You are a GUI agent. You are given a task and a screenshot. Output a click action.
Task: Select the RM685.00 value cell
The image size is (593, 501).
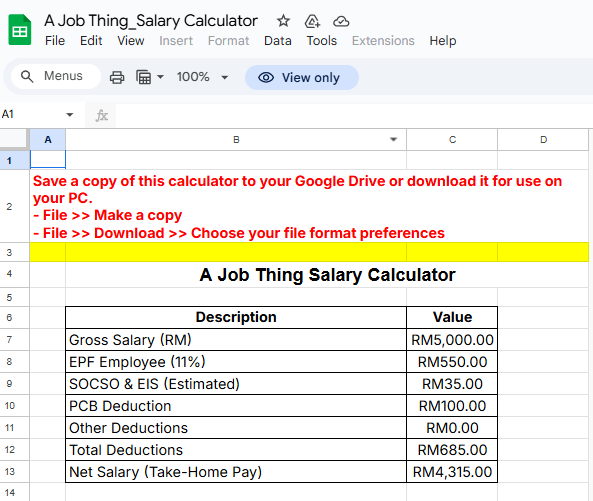(452, 450)
